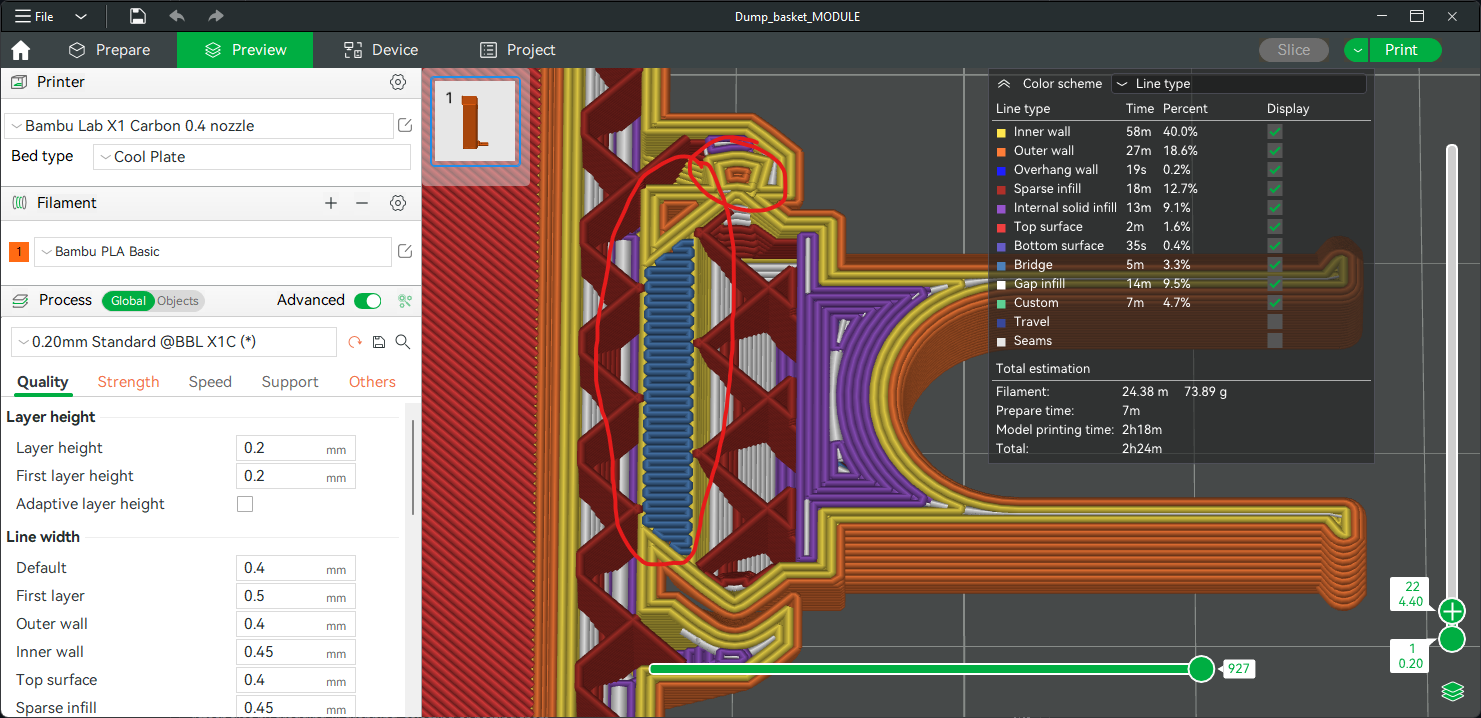Click the Home icon

[20, 50]
